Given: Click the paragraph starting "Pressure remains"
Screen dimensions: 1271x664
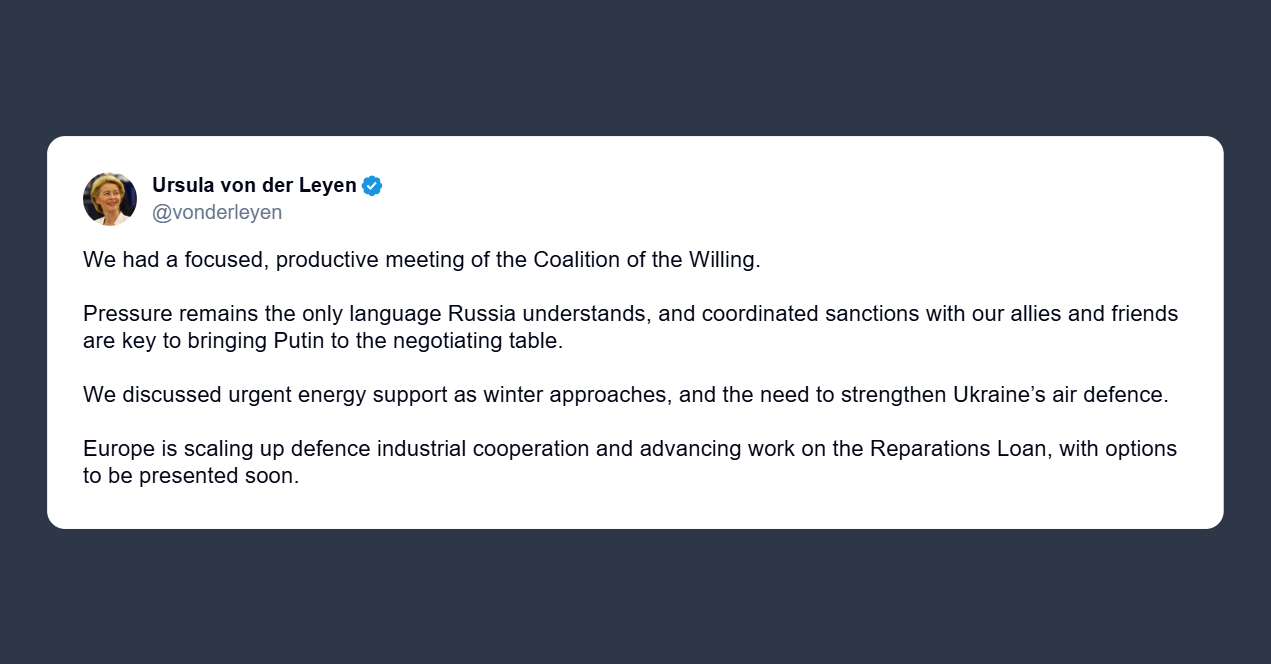Looking at the screenshot, I should coord(630,327).
